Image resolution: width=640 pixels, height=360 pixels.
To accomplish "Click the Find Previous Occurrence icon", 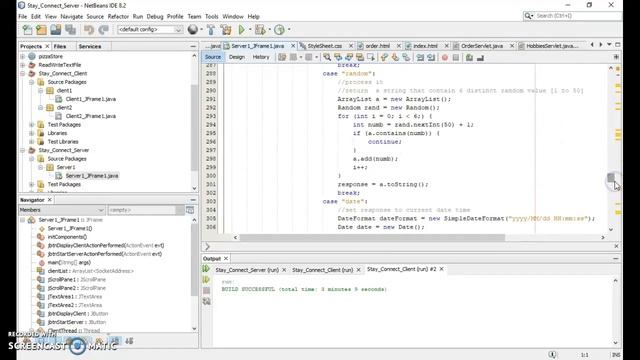I will coord(338,58).
